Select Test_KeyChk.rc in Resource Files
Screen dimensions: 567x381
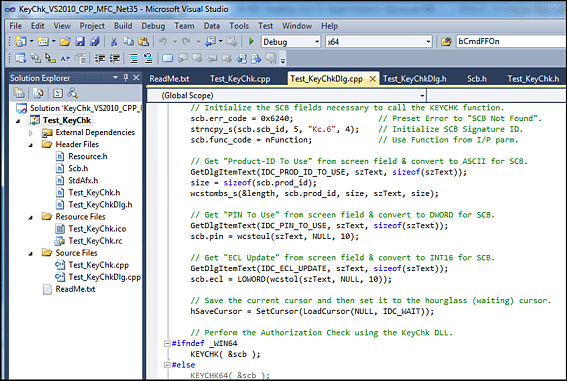pos(95,241)
